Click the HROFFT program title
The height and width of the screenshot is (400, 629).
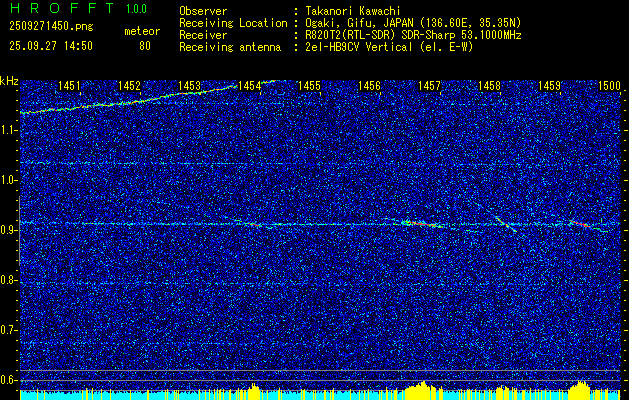click(61, 8)
